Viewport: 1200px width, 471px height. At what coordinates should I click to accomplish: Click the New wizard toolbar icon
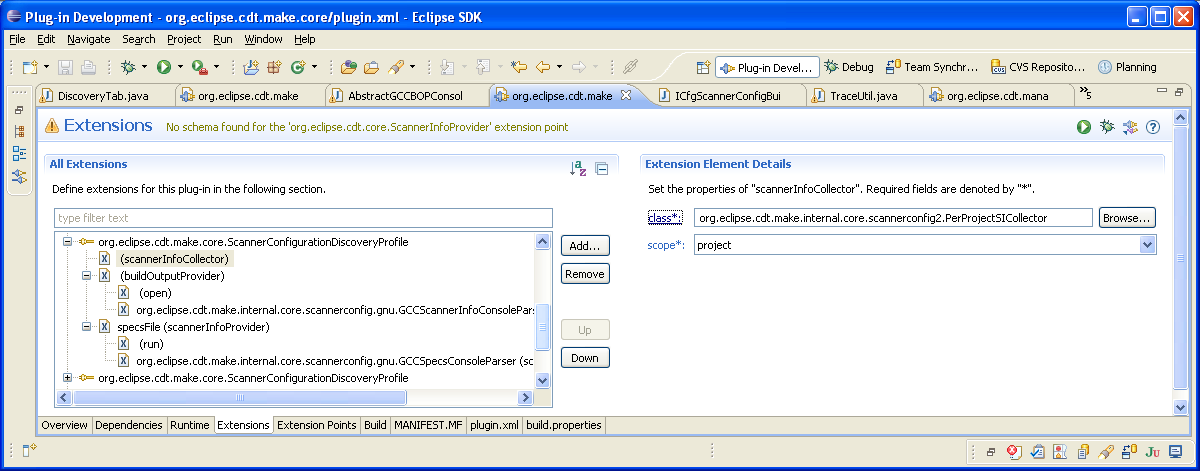30,67
